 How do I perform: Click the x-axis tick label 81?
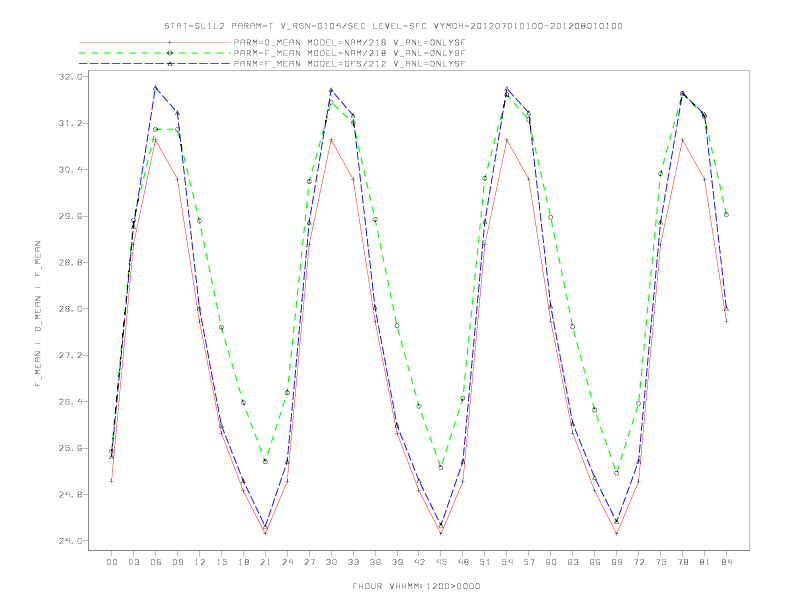[x=705, y=562]
